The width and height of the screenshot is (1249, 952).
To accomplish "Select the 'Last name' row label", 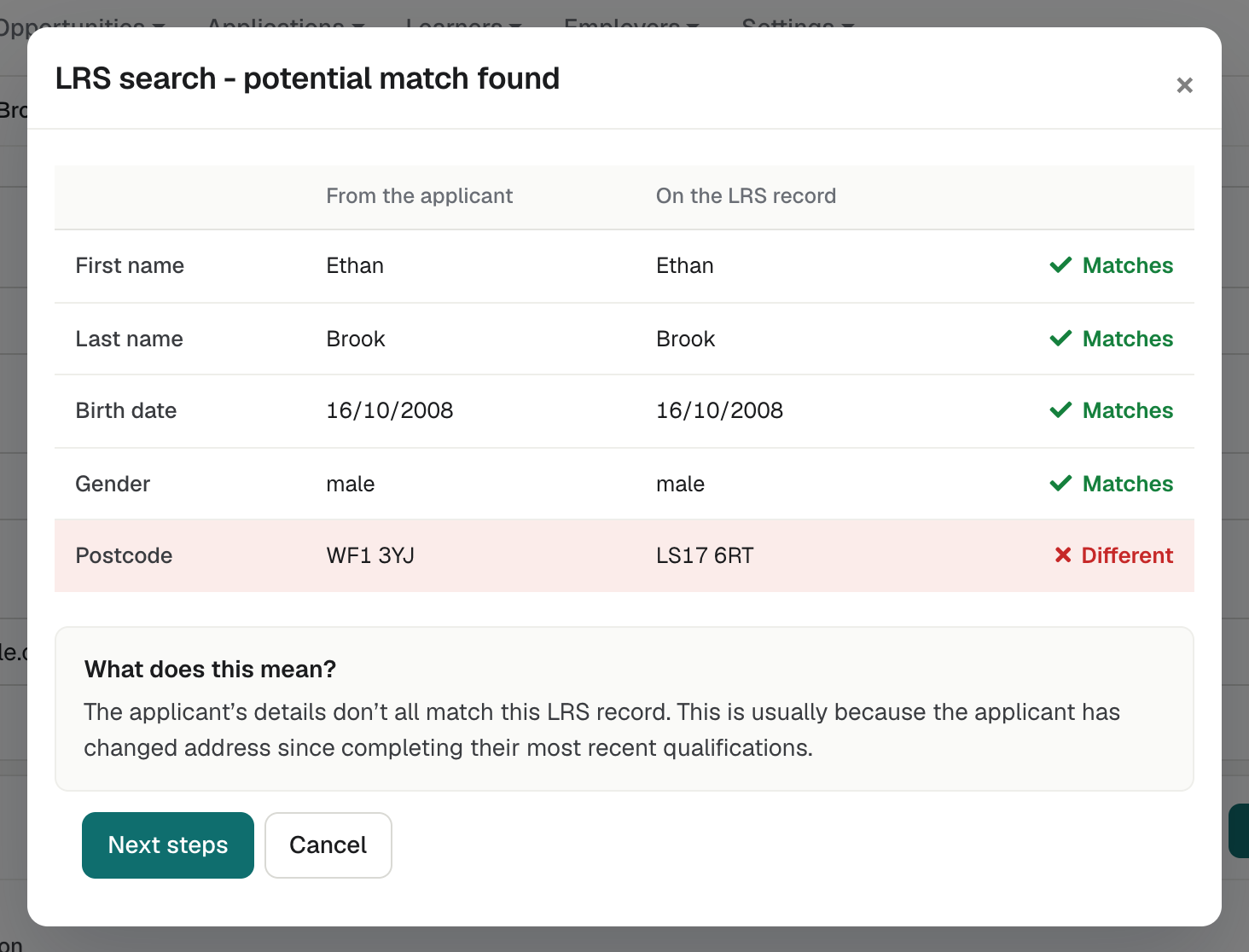I will [129, 339].
